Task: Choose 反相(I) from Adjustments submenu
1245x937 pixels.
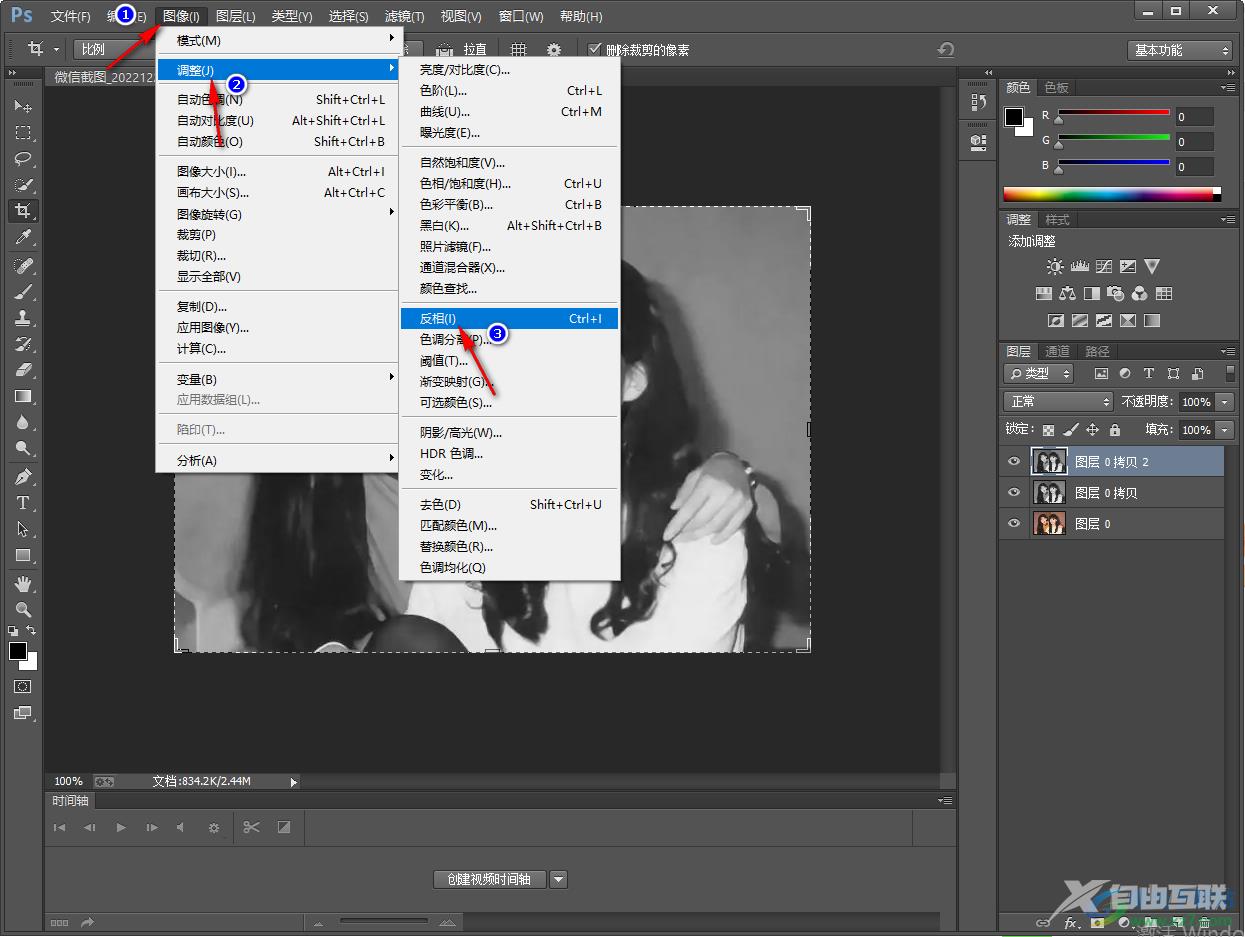Action: (x=509, y=319)
